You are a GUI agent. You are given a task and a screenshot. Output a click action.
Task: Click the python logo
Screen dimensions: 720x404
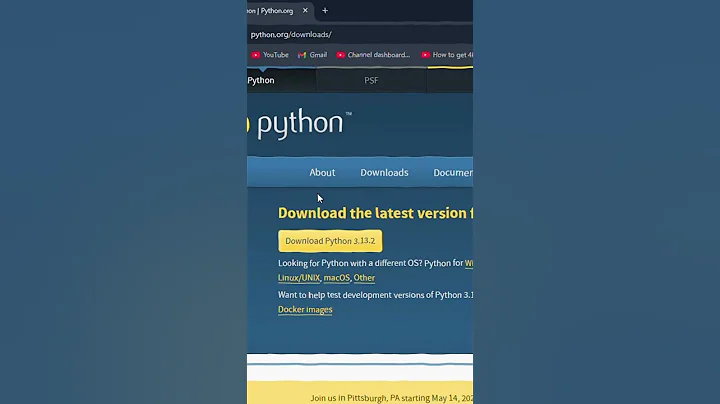[299, 123]
